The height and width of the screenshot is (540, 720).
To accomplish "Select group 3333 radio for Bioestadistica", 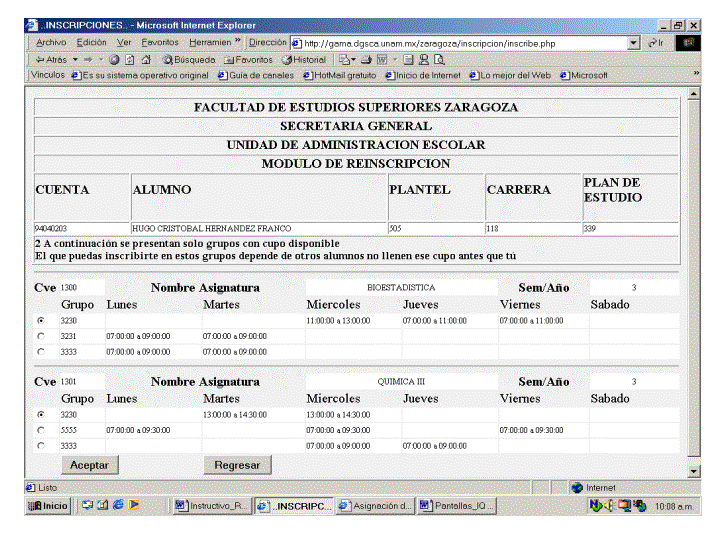I will pos(41,352).
